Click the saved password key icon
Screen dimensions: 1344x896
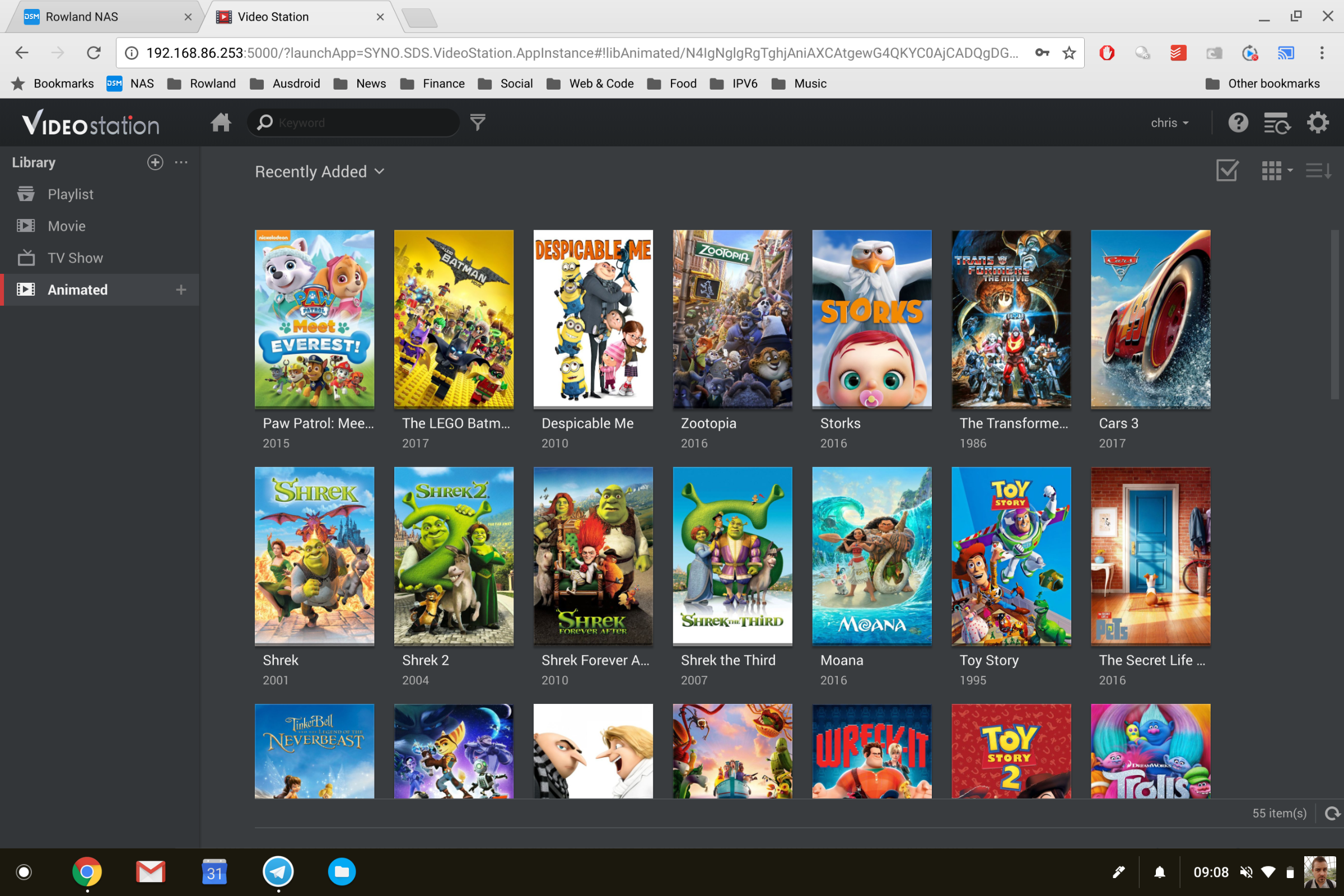[1042, 53]
